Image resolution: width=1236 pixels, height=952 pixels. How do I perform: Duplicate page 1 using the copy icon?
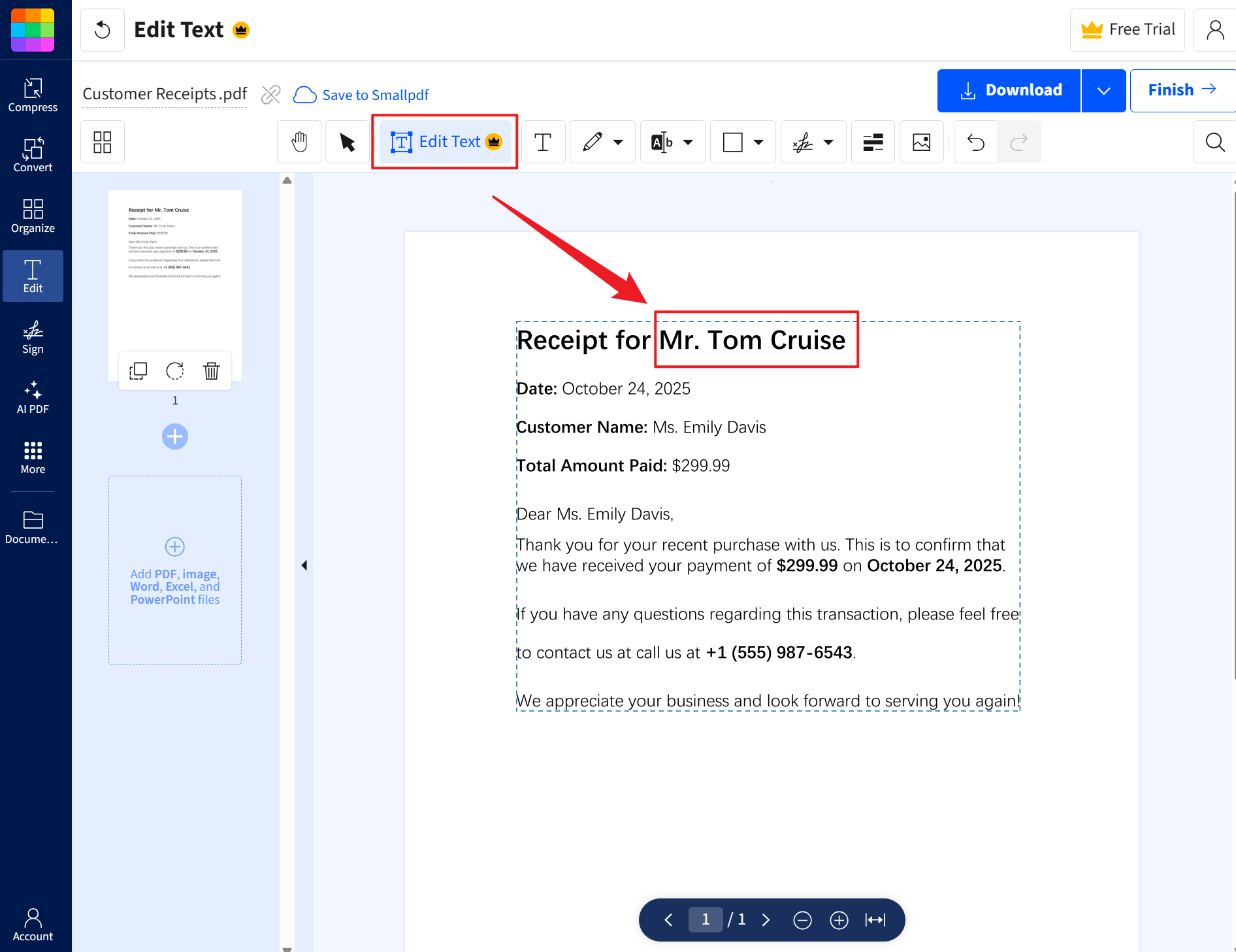tap(138, 371)
